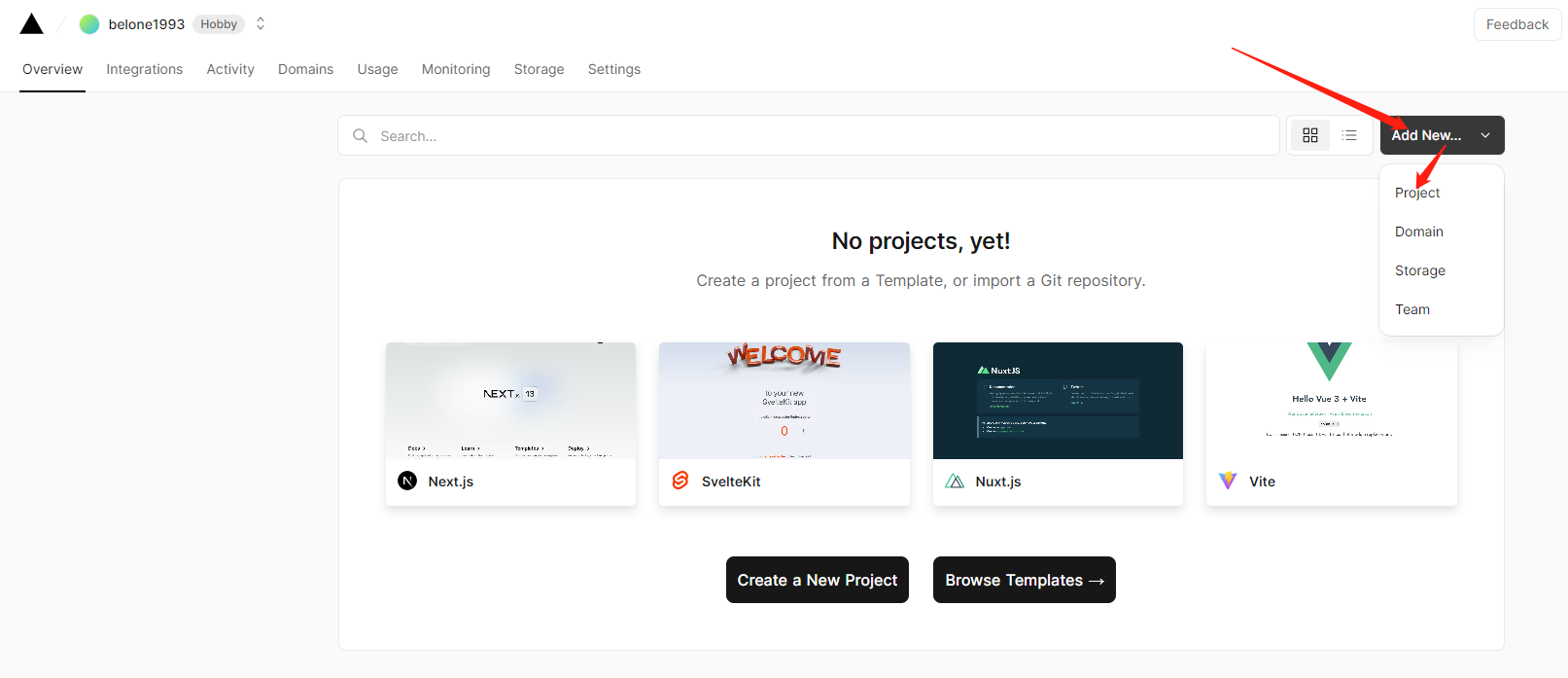Open the Nuxt.js template preview thumbnail

[x=1058, y=401]
